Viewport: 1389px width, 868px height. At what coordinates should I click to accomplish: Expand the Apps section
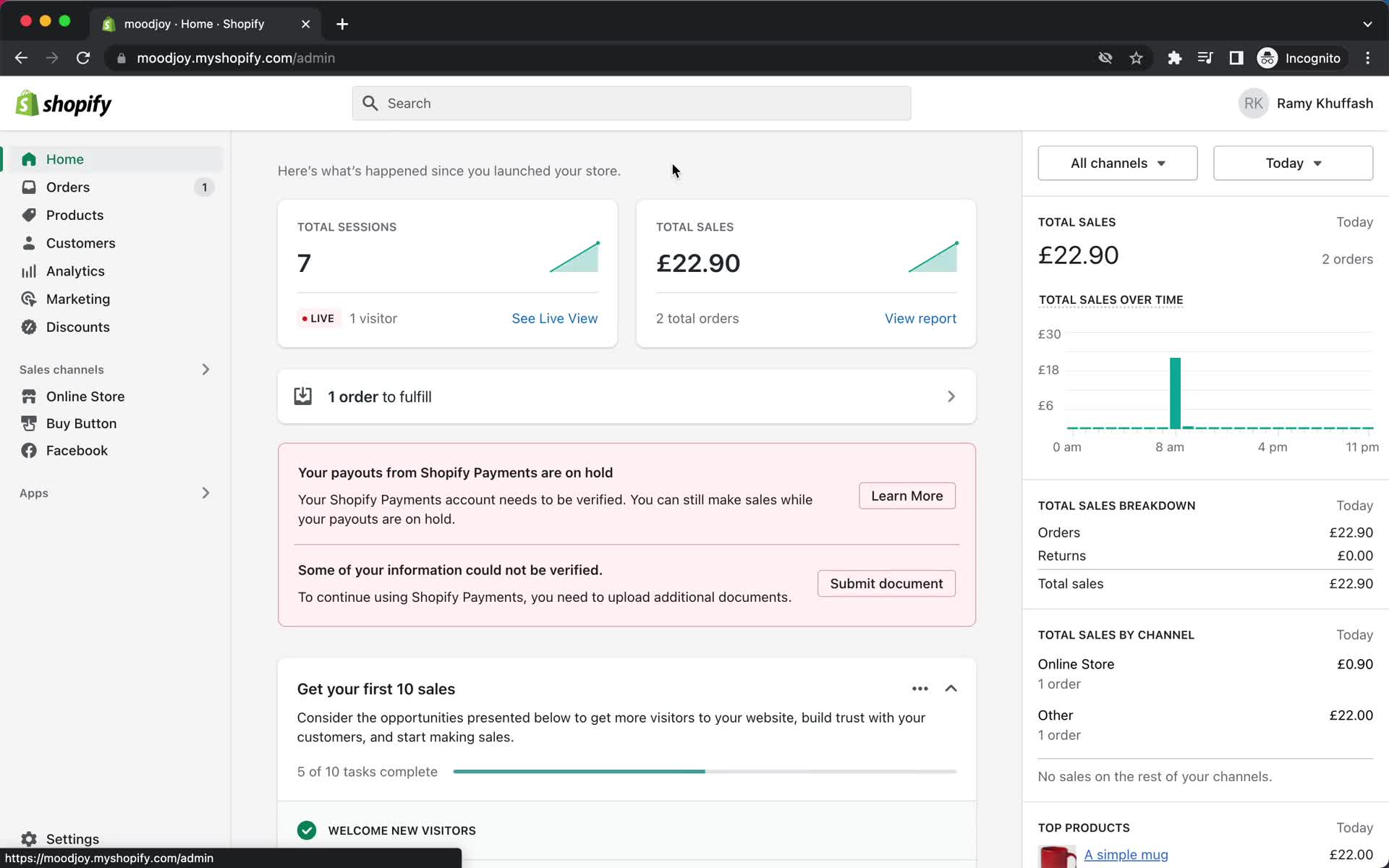click(x=206, y=492)
